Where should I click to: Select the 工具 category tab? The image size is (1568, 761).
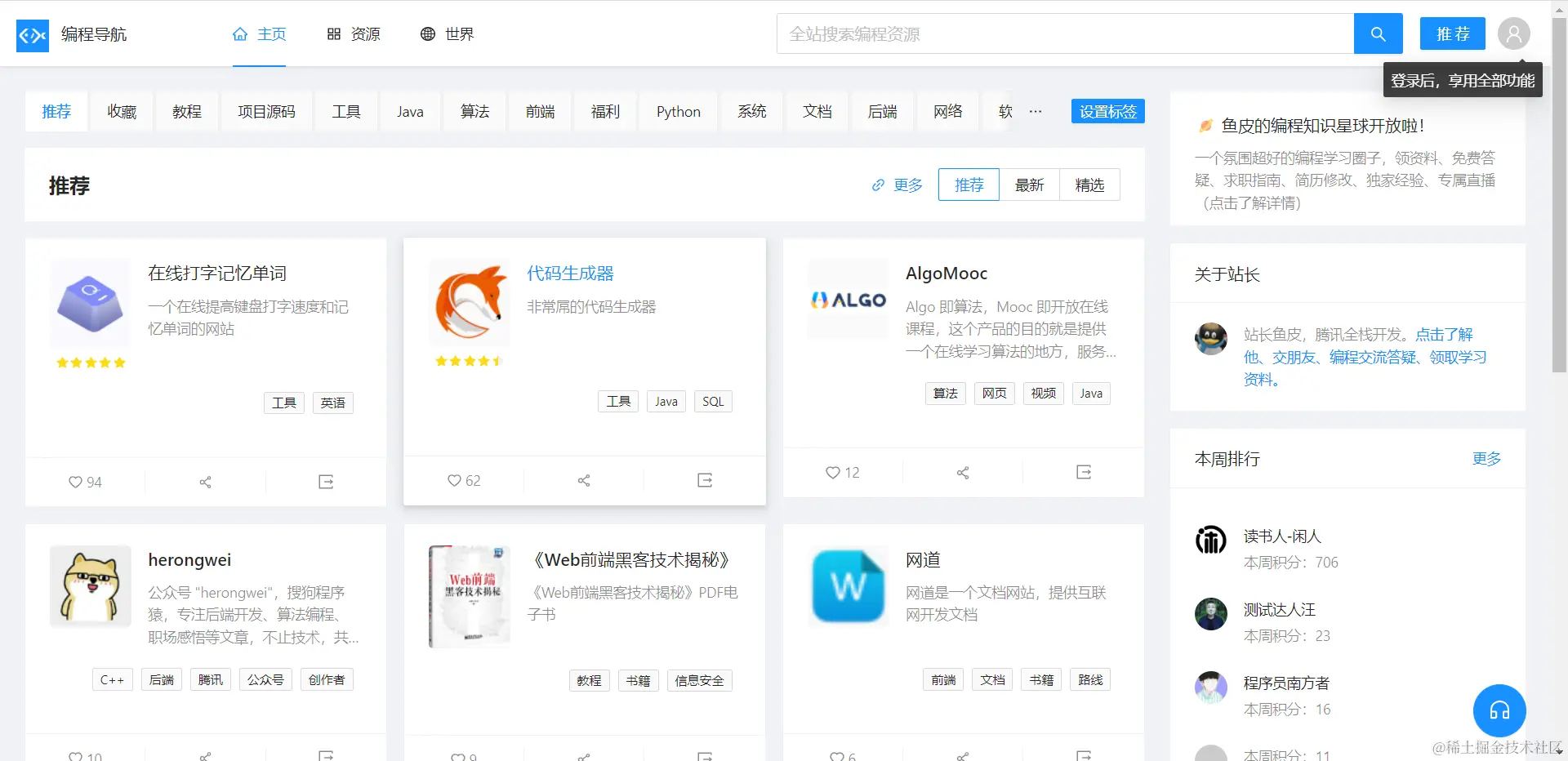346,111
